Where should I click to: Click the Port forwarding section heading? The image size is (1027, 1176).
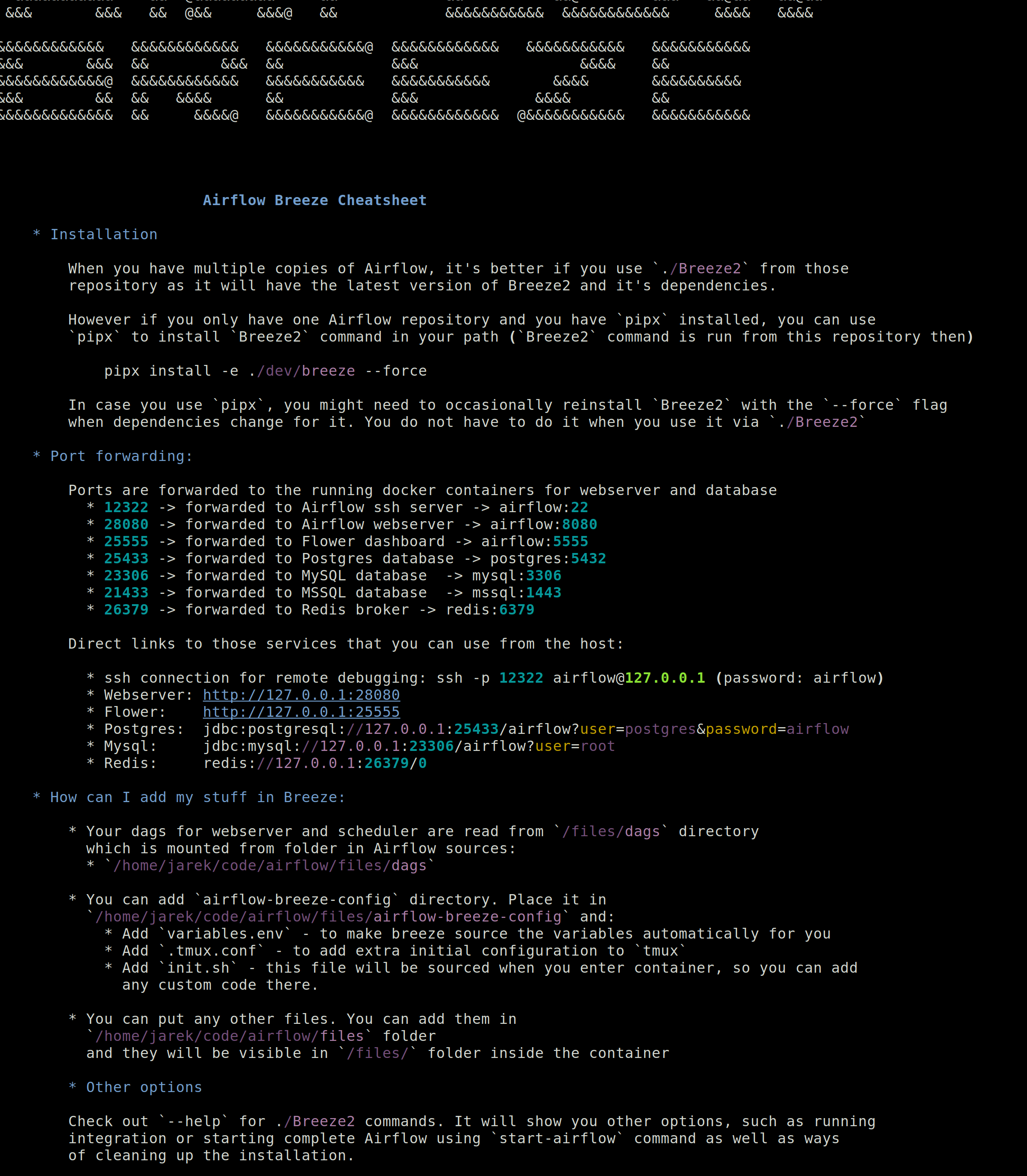[x=121, y=456]
